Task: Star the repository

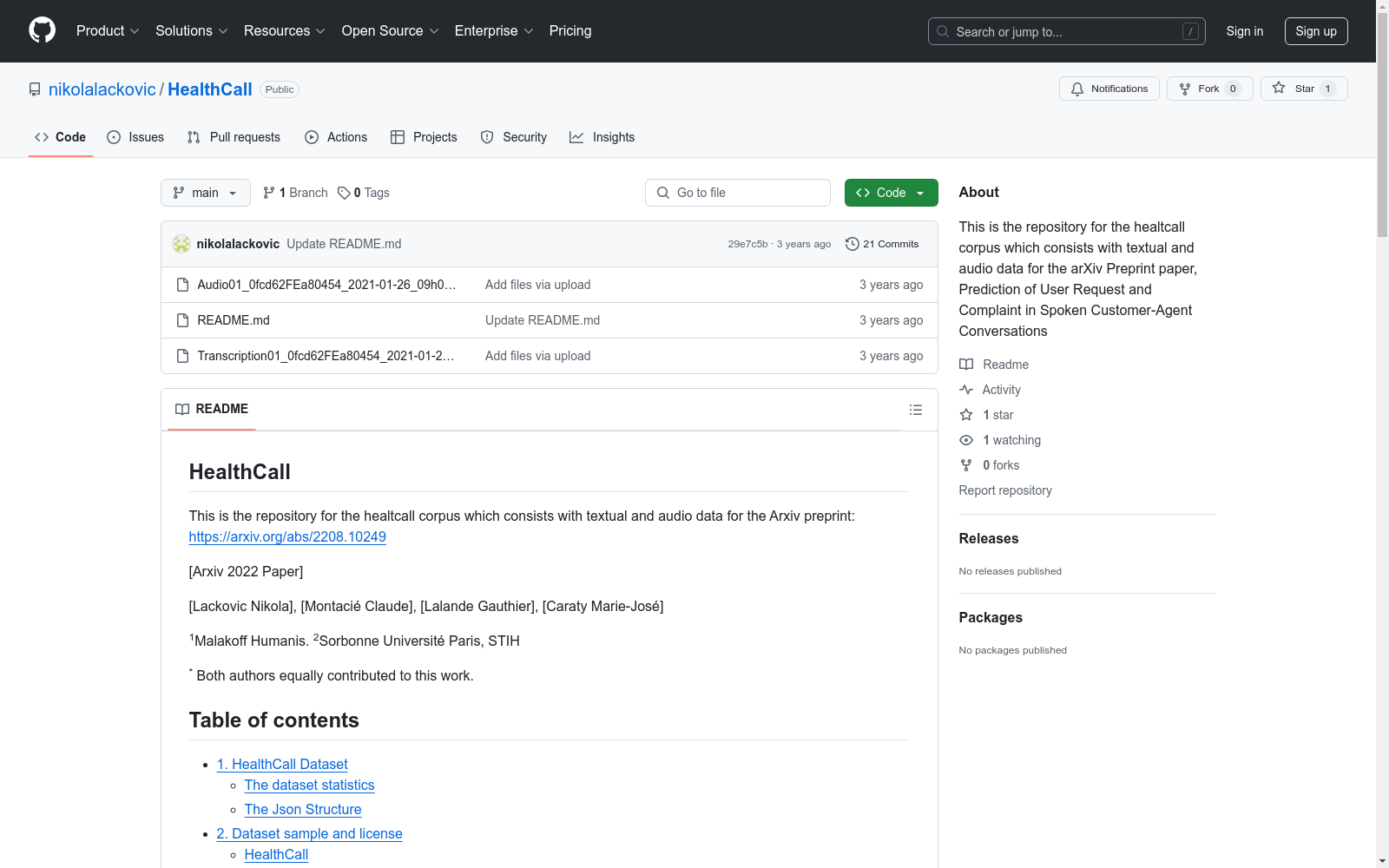Action: pos(1304,89)
